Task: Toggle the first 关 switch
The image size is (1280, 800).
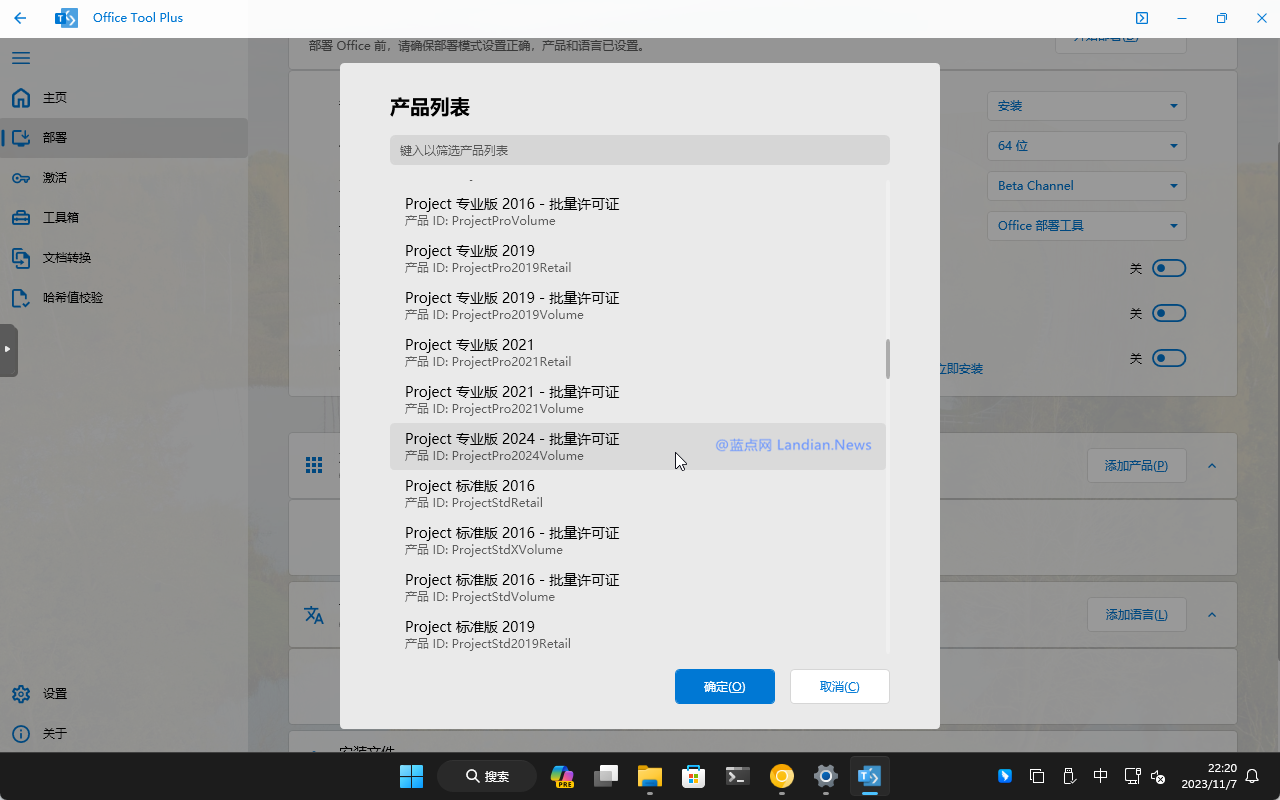Action: coord(1168,268)
